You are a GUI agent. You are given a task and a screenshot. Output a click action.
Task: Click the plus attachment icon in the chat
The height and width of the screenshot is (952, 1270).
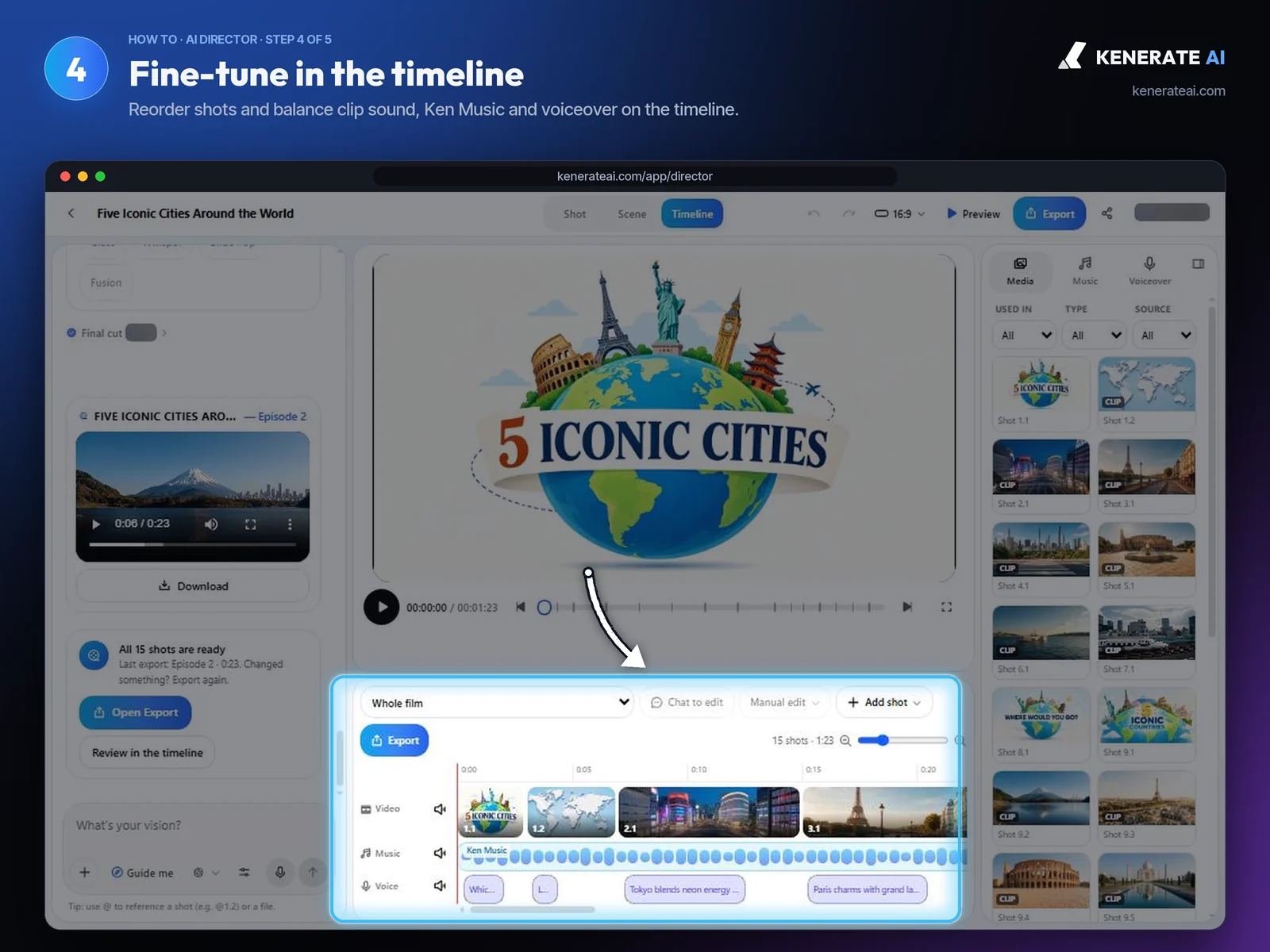click(85, 873)
